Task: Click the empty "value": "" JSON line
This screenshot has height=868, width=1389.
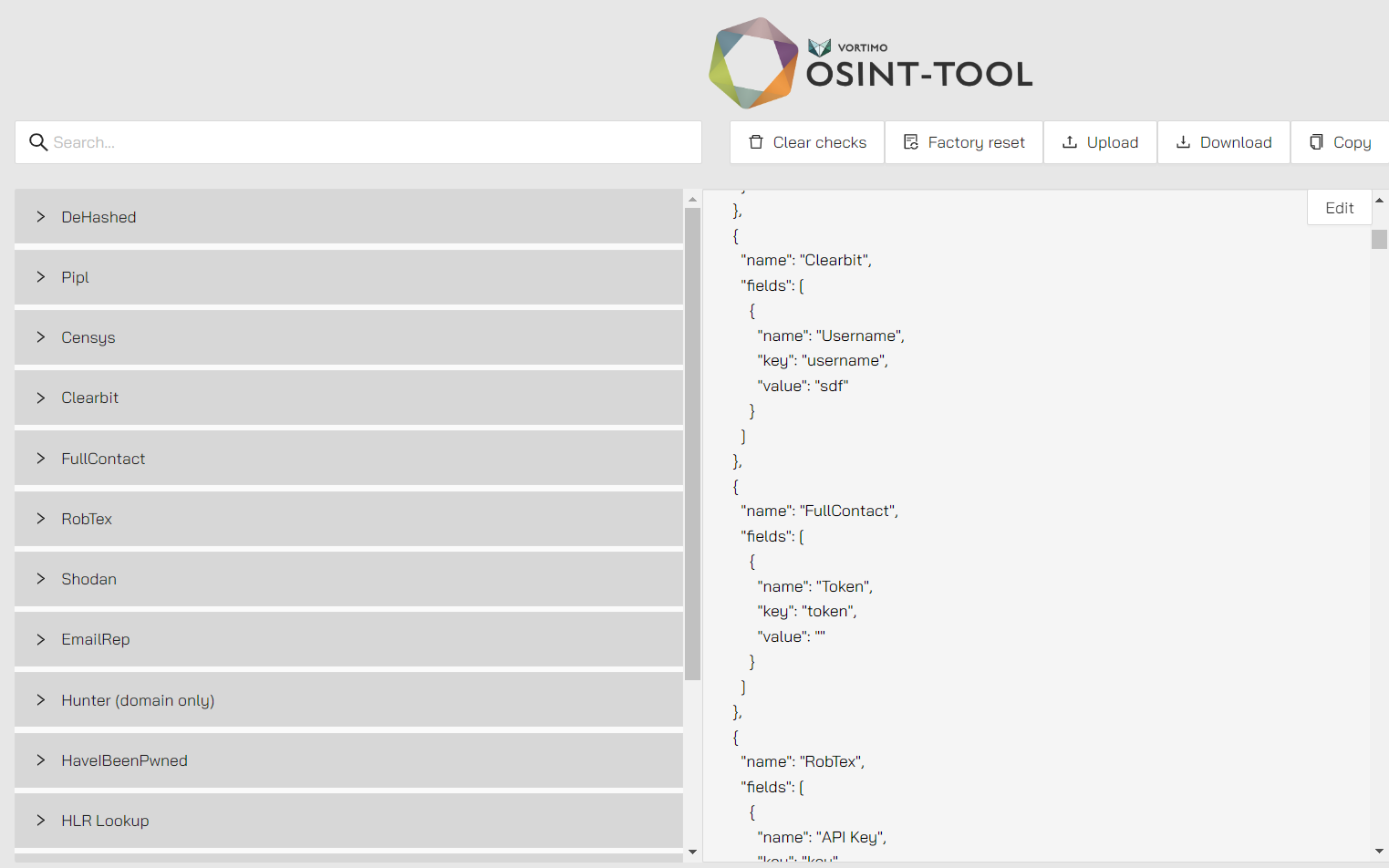Action: pos(791,636)
